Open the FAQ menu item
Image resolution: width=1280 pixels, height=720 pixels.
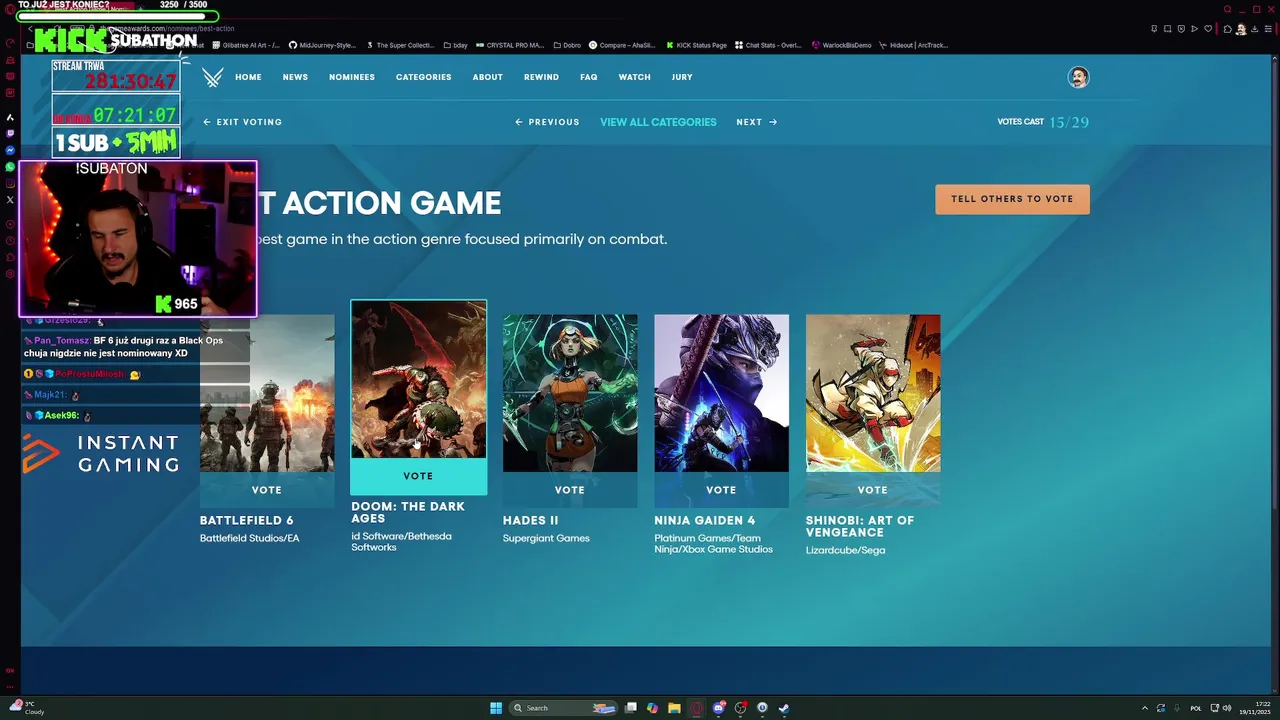point(588,77)
